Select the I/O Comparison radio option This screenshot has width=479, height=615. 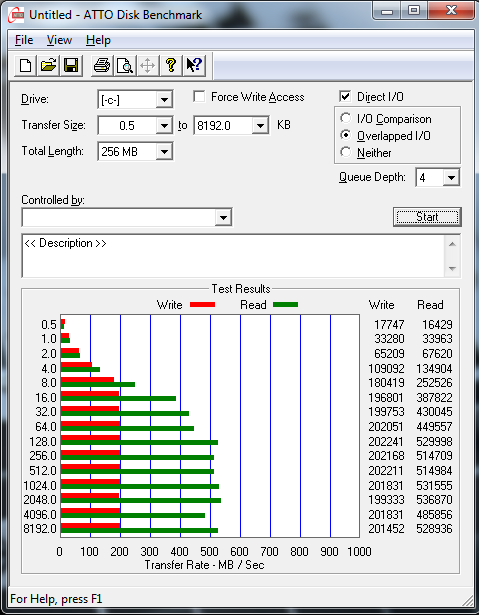(346, 118)
